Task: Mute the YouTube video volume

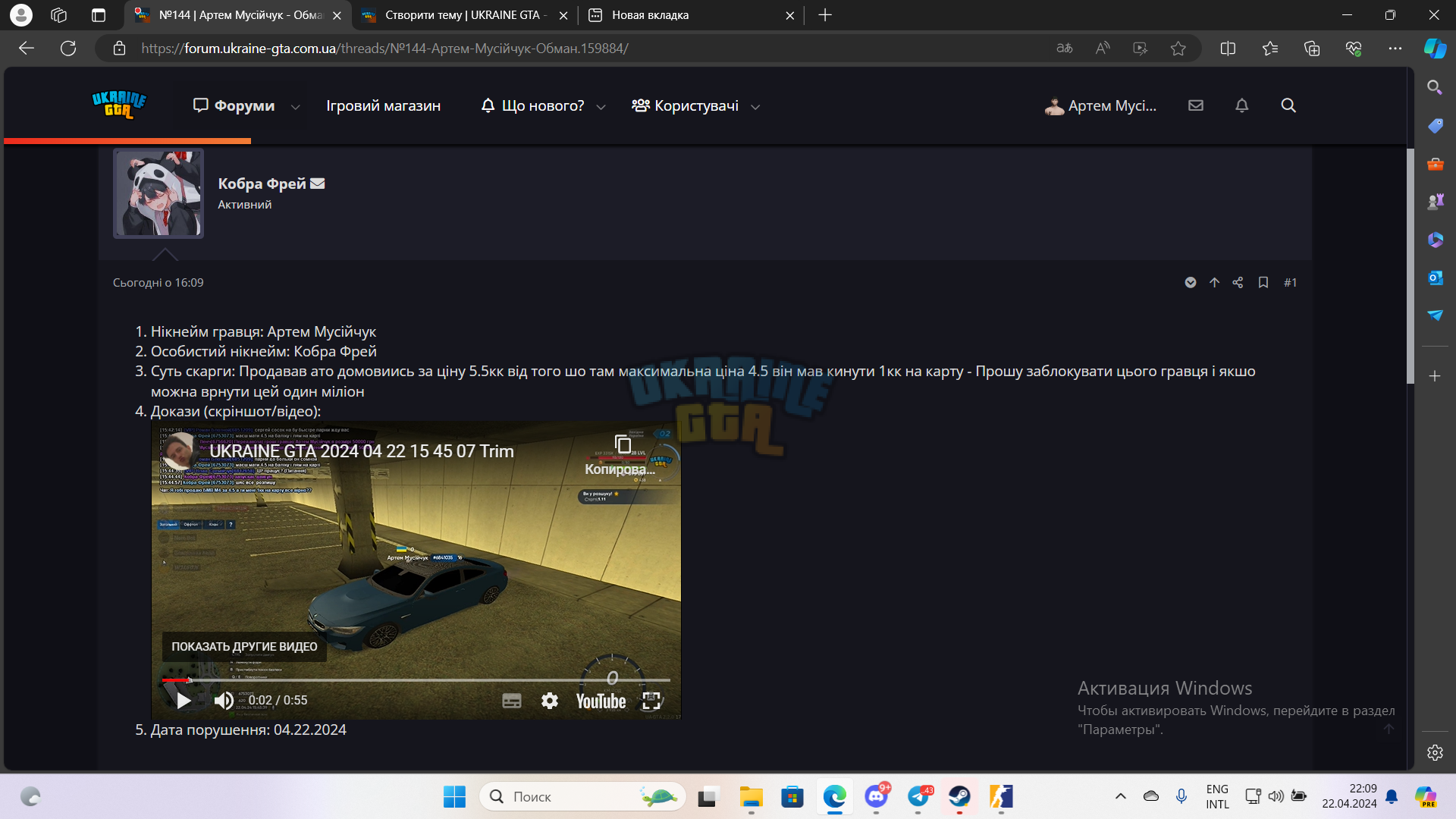Action: [224, 701]
